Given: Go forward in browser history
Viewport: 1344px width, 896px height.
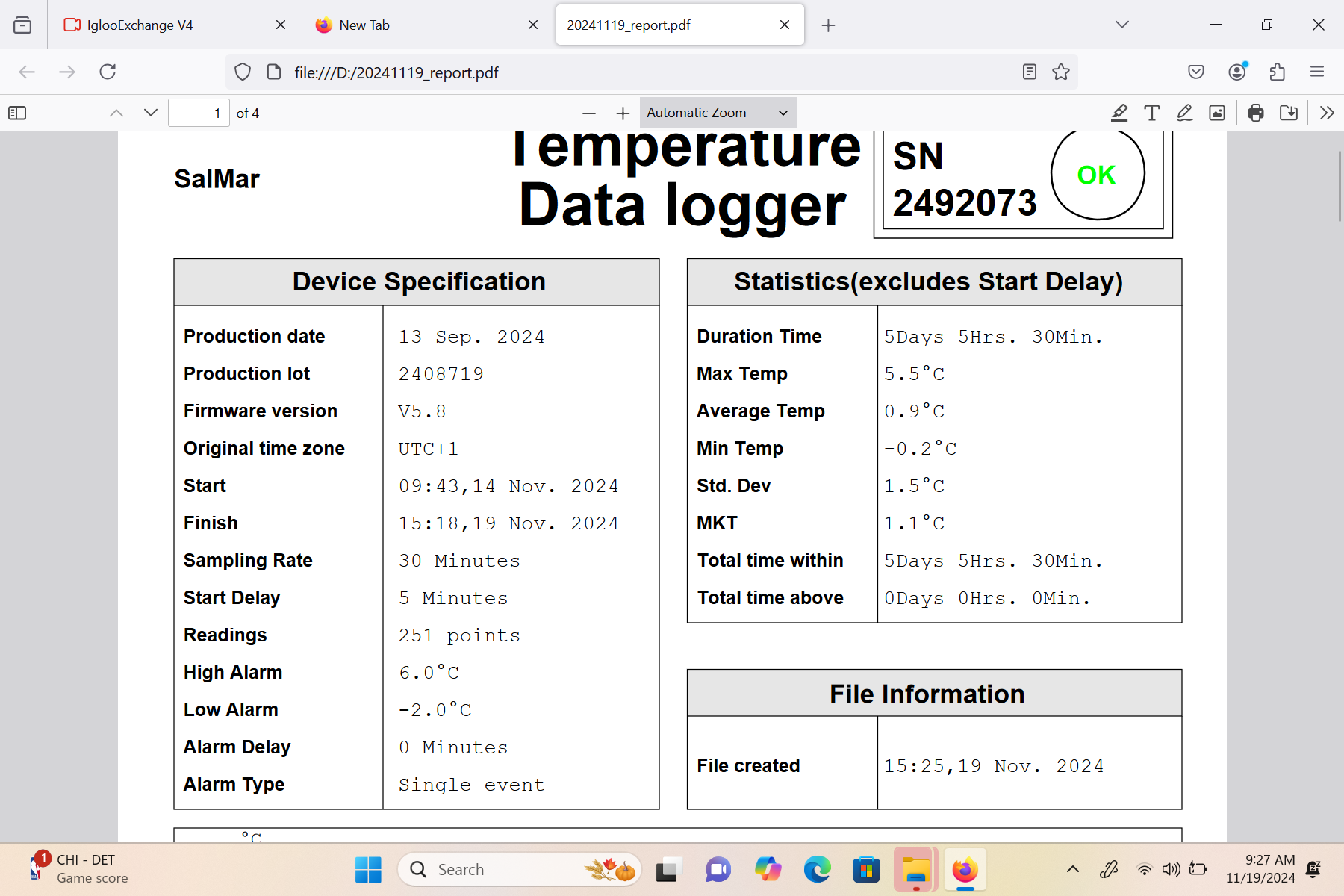Looking at the screenshot, I should (67, 72).
